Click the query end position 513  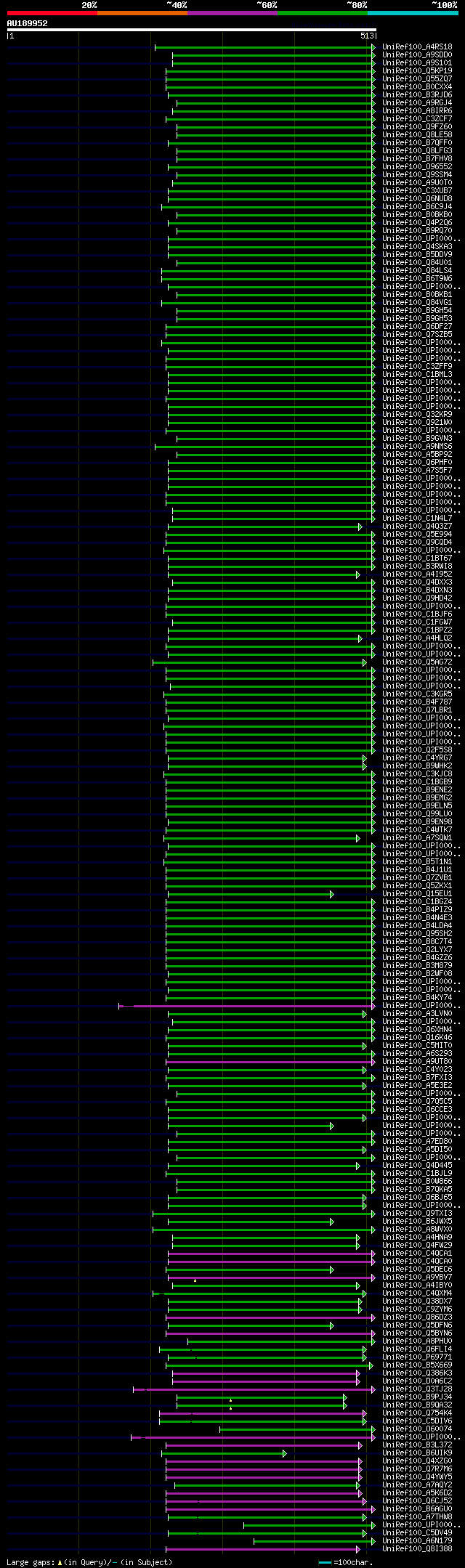point(366,36)
